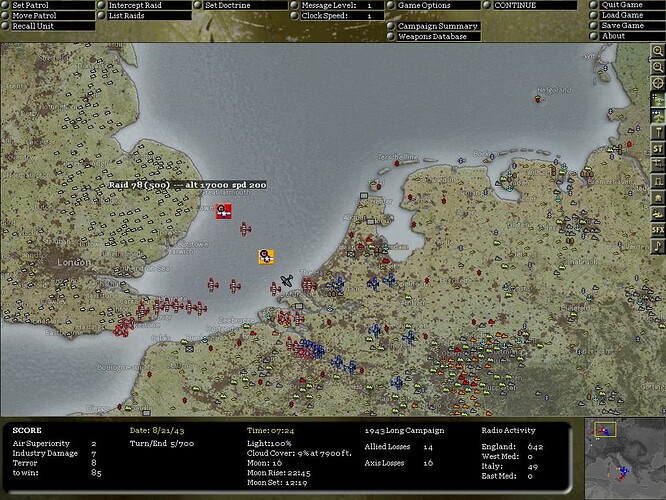This screenshot has width=666, height=500.
Task: Select the red Raid 78 roundel marker
Action: (223, 211)
